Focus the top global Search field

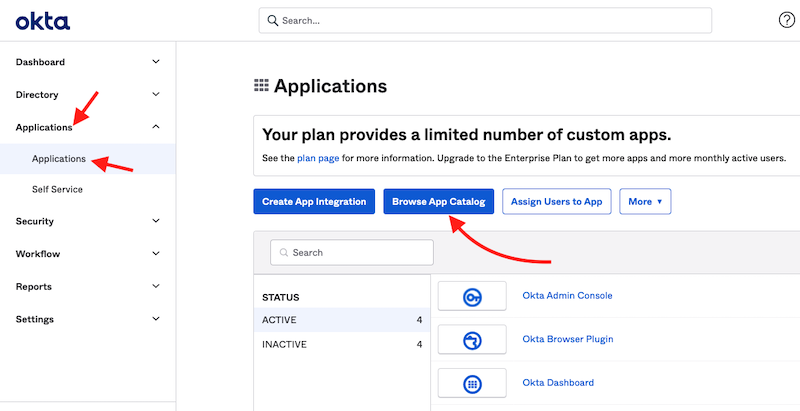(x=485, y=20)
